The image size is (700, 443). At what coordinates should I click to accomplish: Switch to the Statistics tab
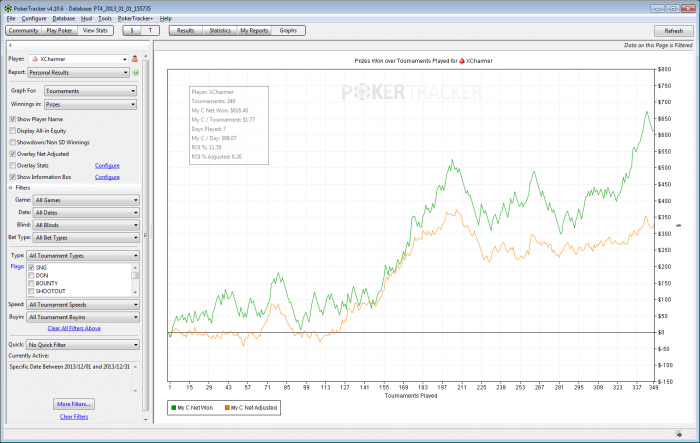(220, 31)
